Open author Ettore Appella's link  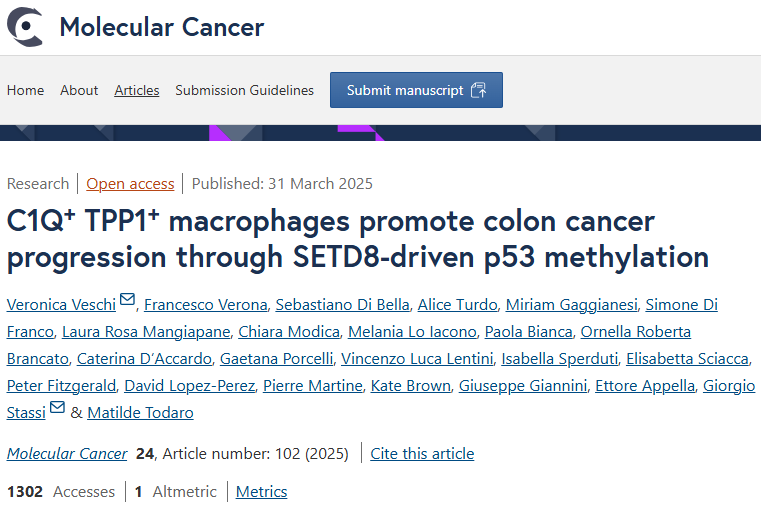click(645, 386)
